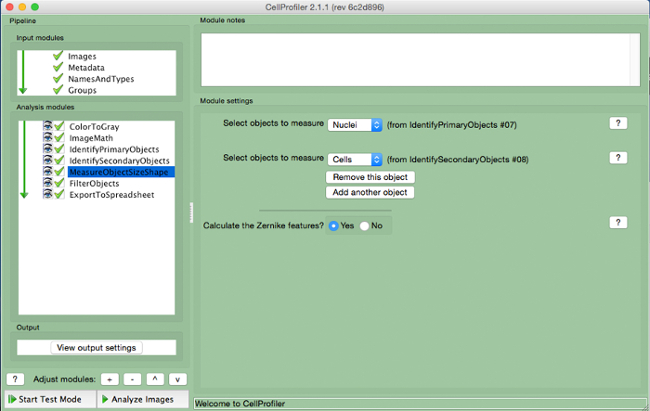
Task: Click the Add another object button
Action: point(369,192)
